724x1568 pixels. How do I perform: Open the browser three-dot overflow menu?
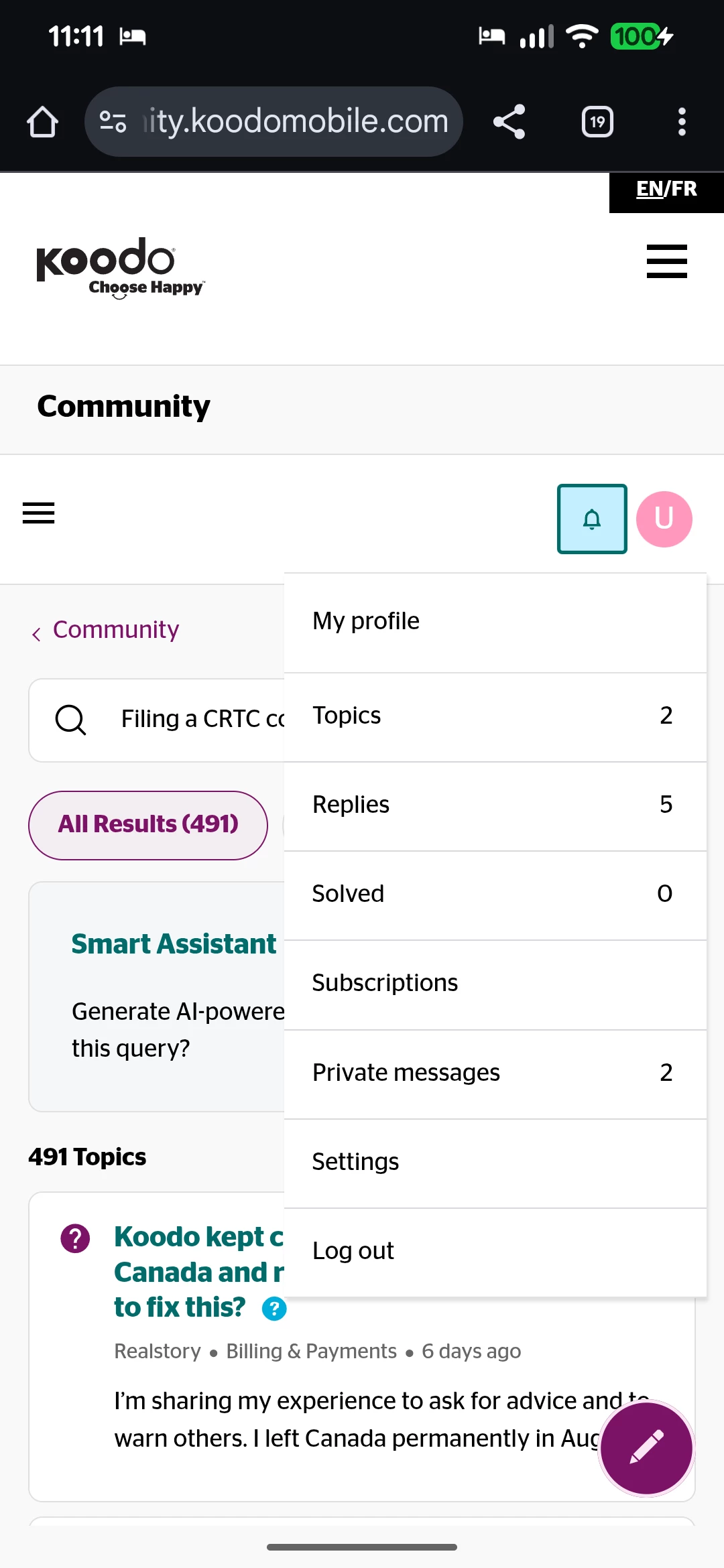(x=681, y=122)
